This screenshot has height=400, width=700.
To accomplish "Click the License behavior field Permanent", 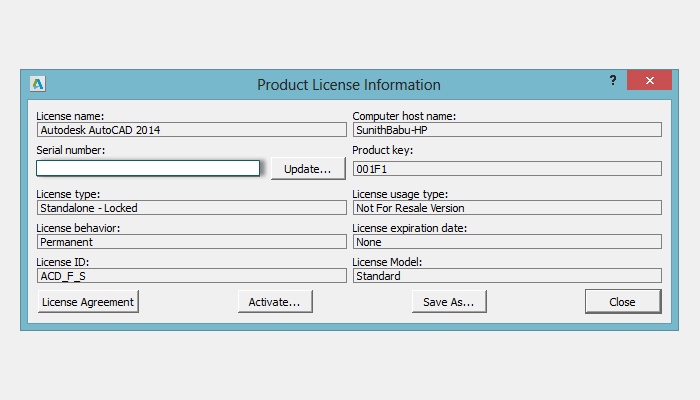I will coord(192,242).
